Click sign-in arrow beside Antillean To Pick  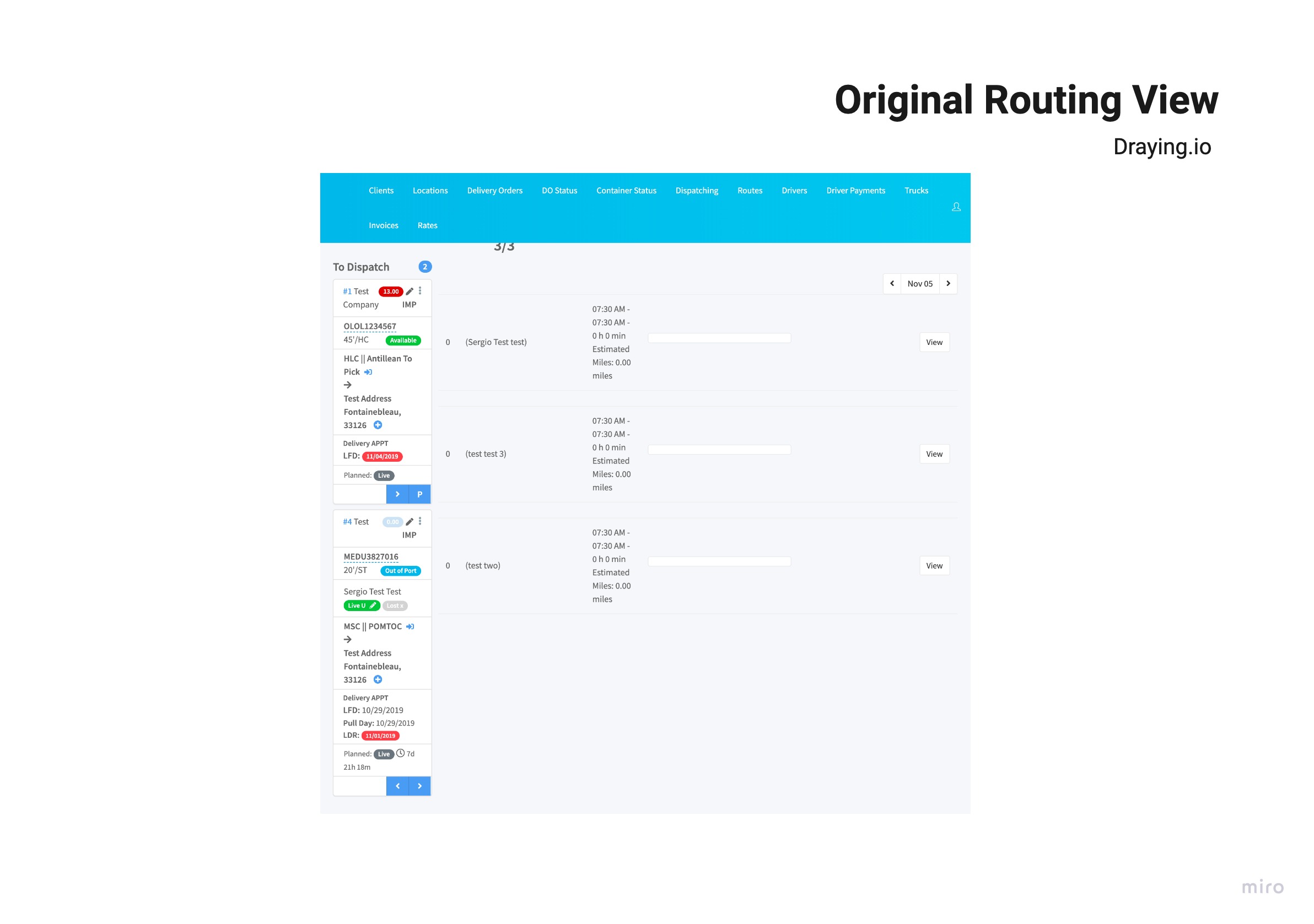[x=368, y=372]
